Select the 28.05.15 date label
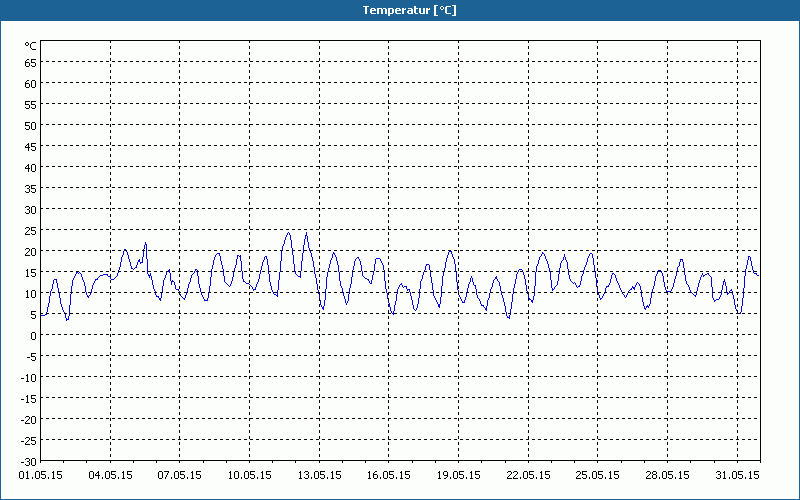This screenshot has width=800, height=500. coord(667,476)
